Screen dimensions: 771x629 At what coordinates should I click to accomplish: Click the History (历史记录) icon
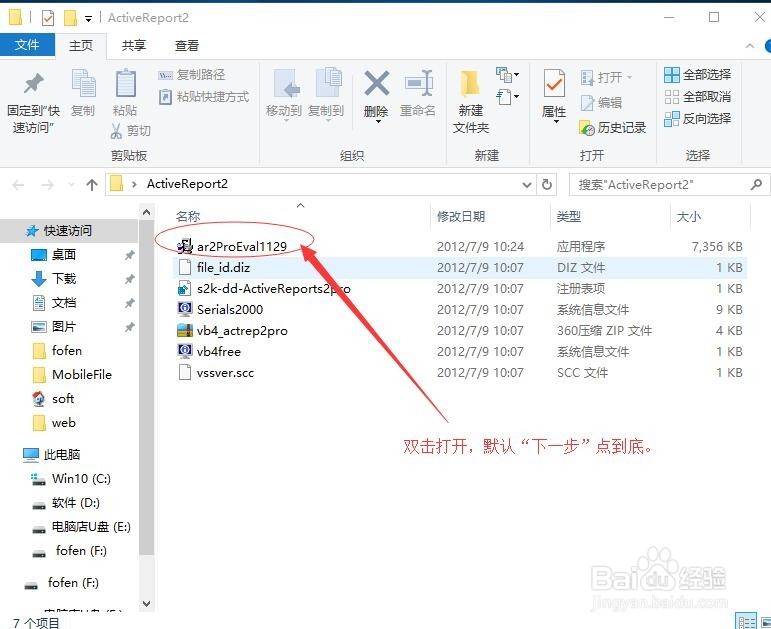point(587,128)
